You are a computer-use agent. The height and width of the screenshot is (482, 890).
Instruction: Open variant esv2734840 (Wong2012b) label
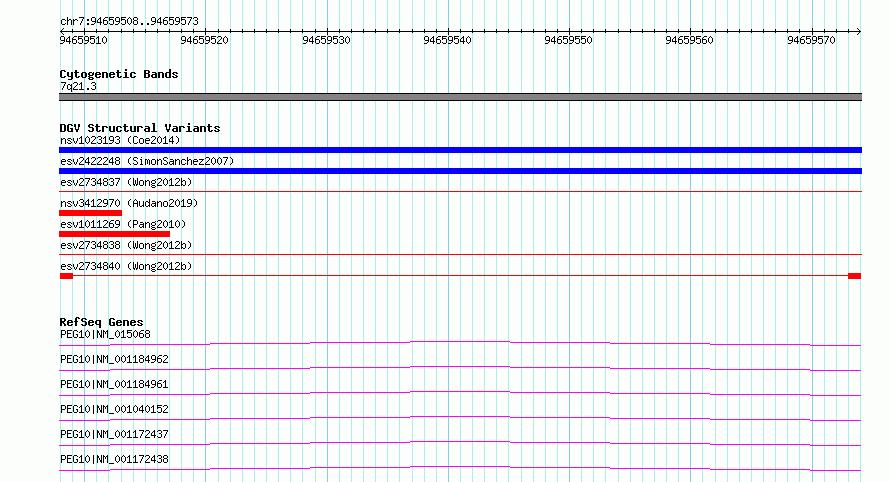point(126,266)
